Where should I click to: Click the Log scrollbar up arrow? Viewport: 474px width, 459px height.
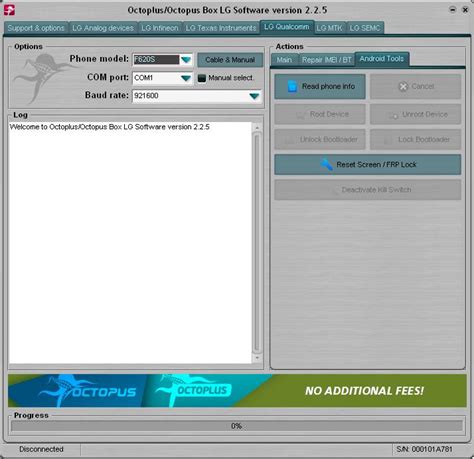pos(257,128)
